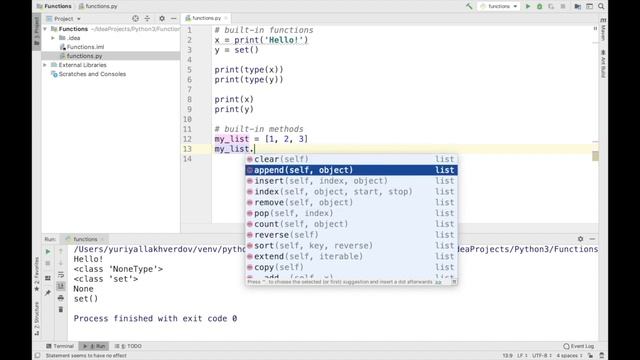This screenshot has height=360, width=640.
Task: Hide the Run panel with the minus icon
Action: click(x=592, y=239)
